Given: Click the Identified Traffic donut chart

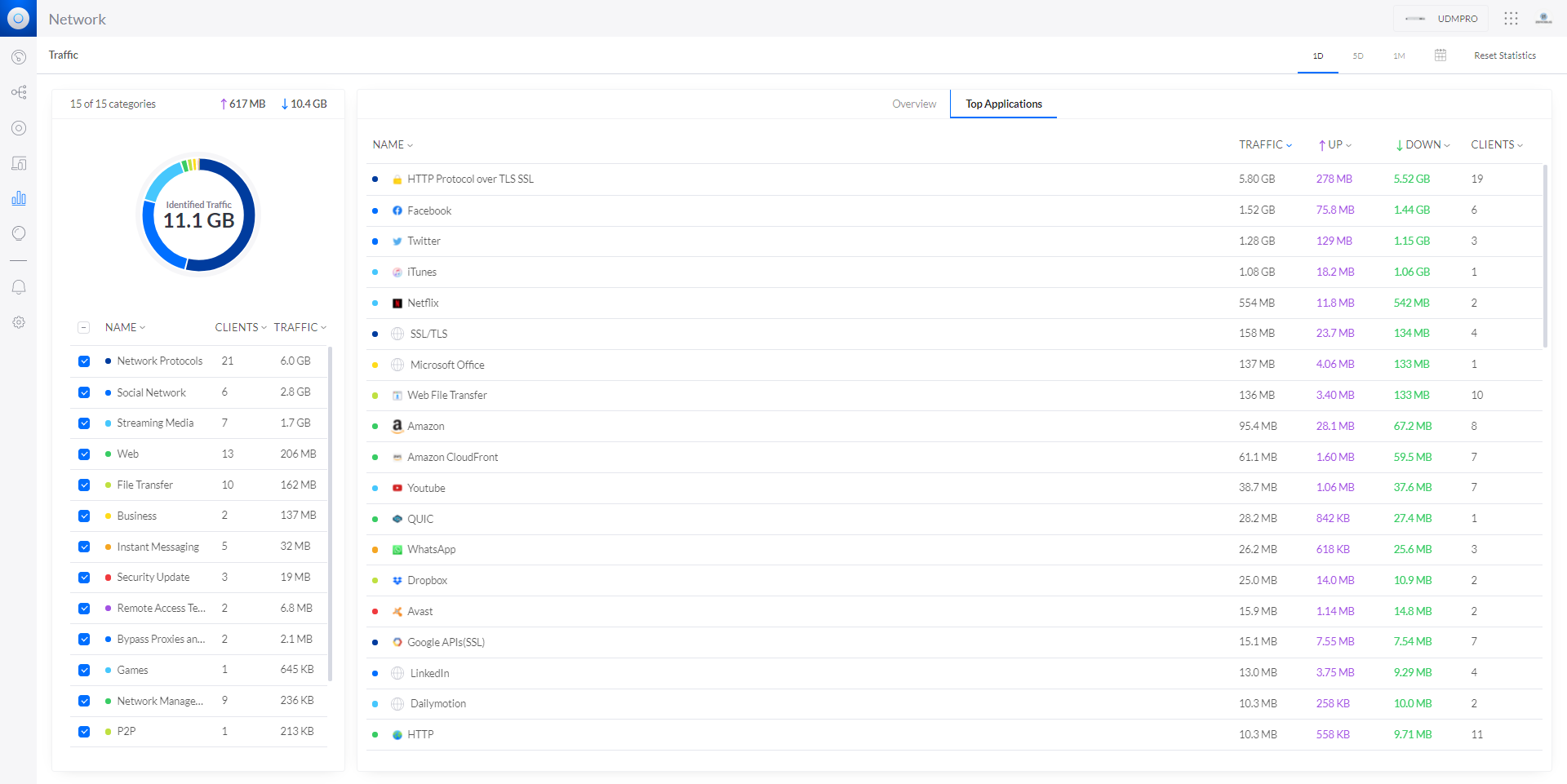Looking at the screenshot, I should point(198,215).
